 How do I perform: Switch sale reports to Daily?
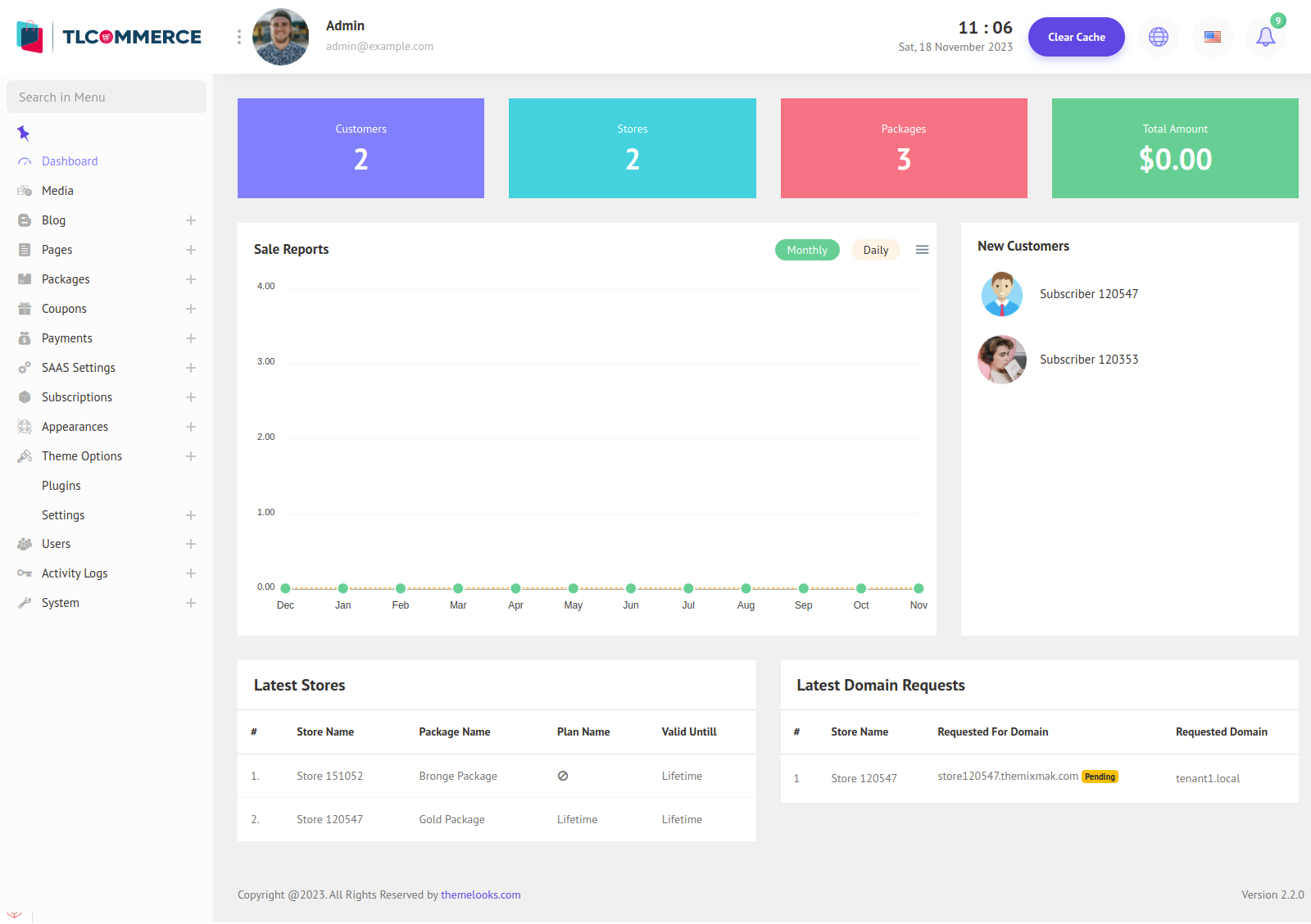coord(875,250)
